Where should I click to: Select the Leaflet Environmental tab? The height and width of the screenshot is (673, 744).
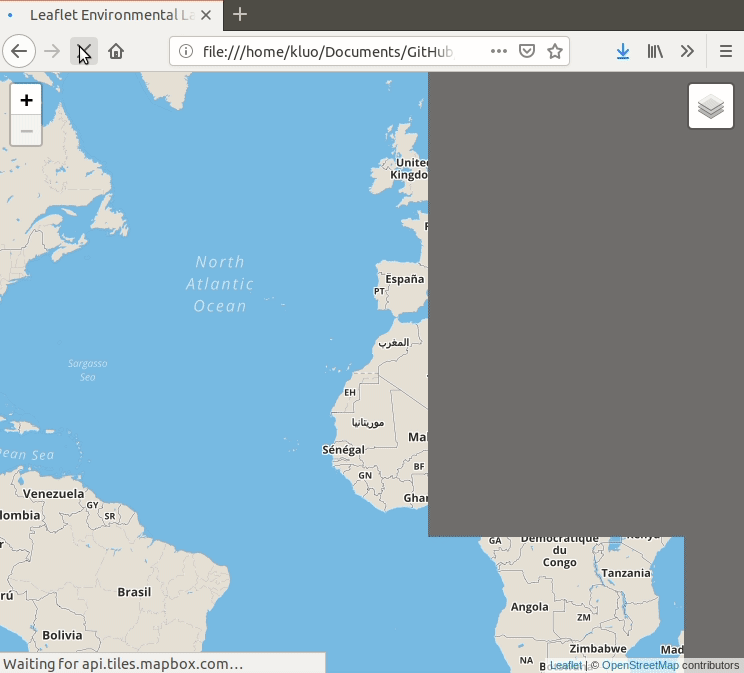(111, 15)
